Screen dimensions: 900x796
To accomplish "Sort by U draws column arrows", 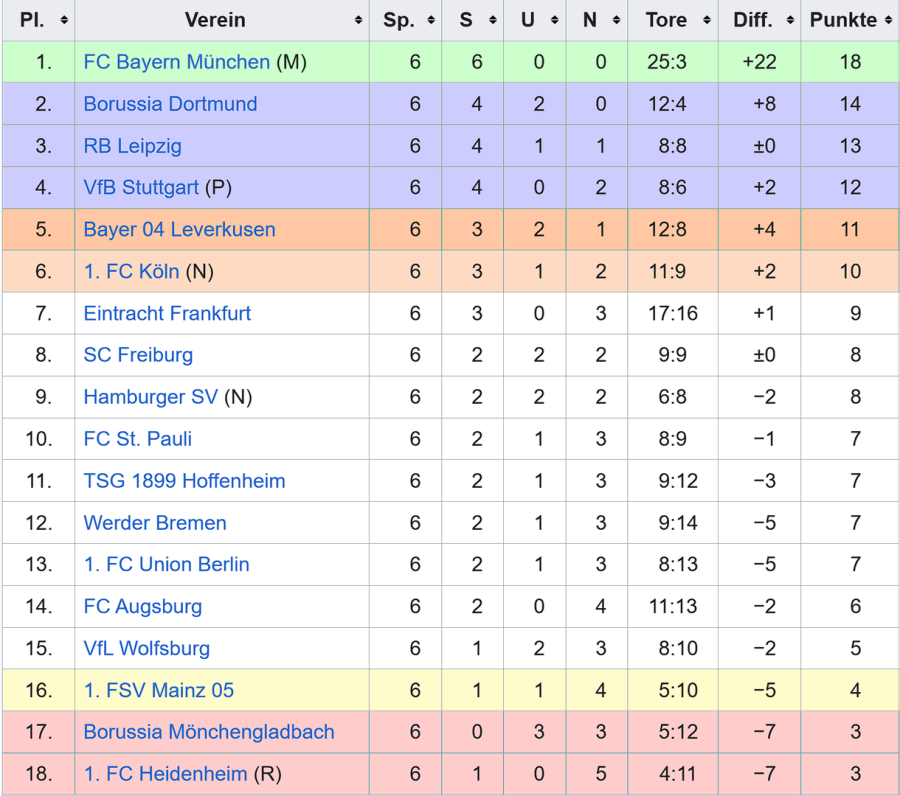I will [x=556, y=20].
